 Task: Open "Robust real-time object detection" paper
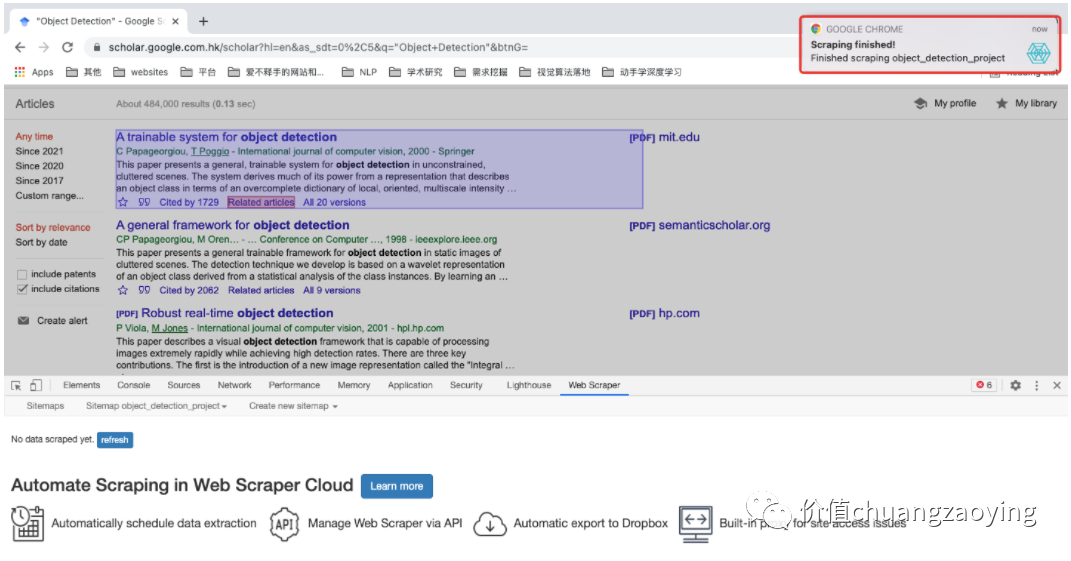(x=237, y=313)
